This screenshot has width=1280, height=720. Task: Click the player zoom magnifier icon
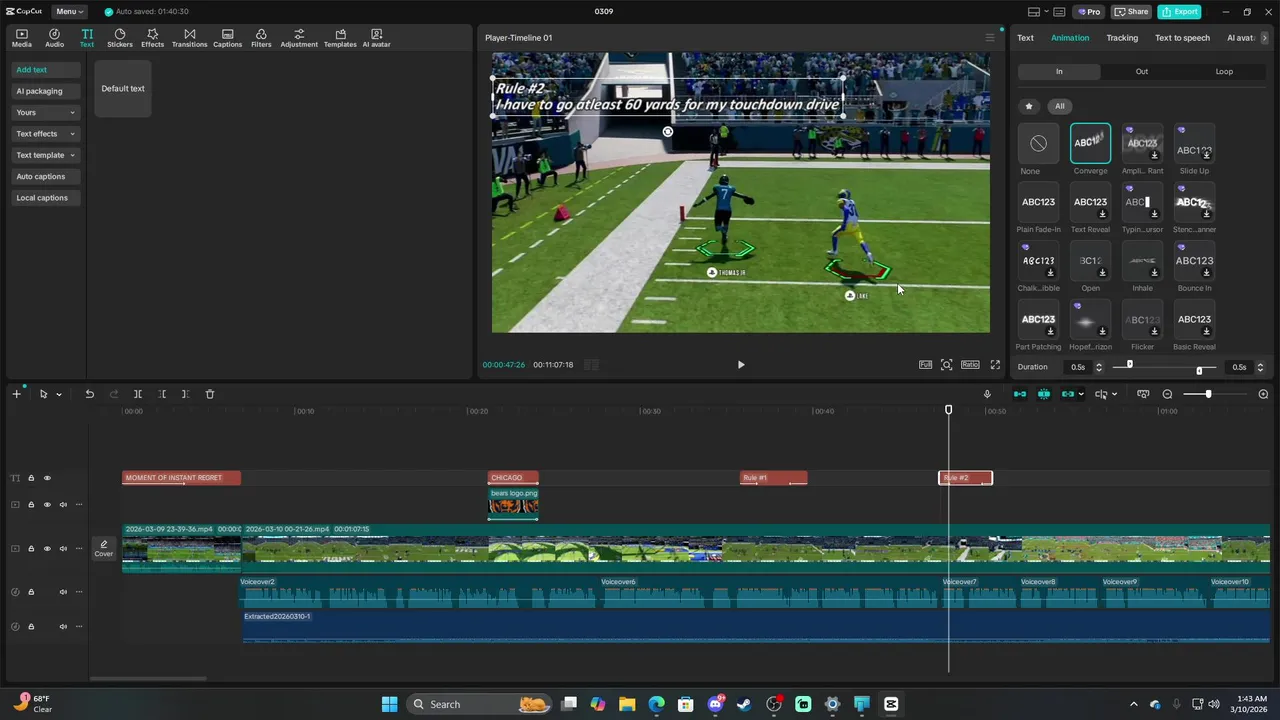click(947, 365)
